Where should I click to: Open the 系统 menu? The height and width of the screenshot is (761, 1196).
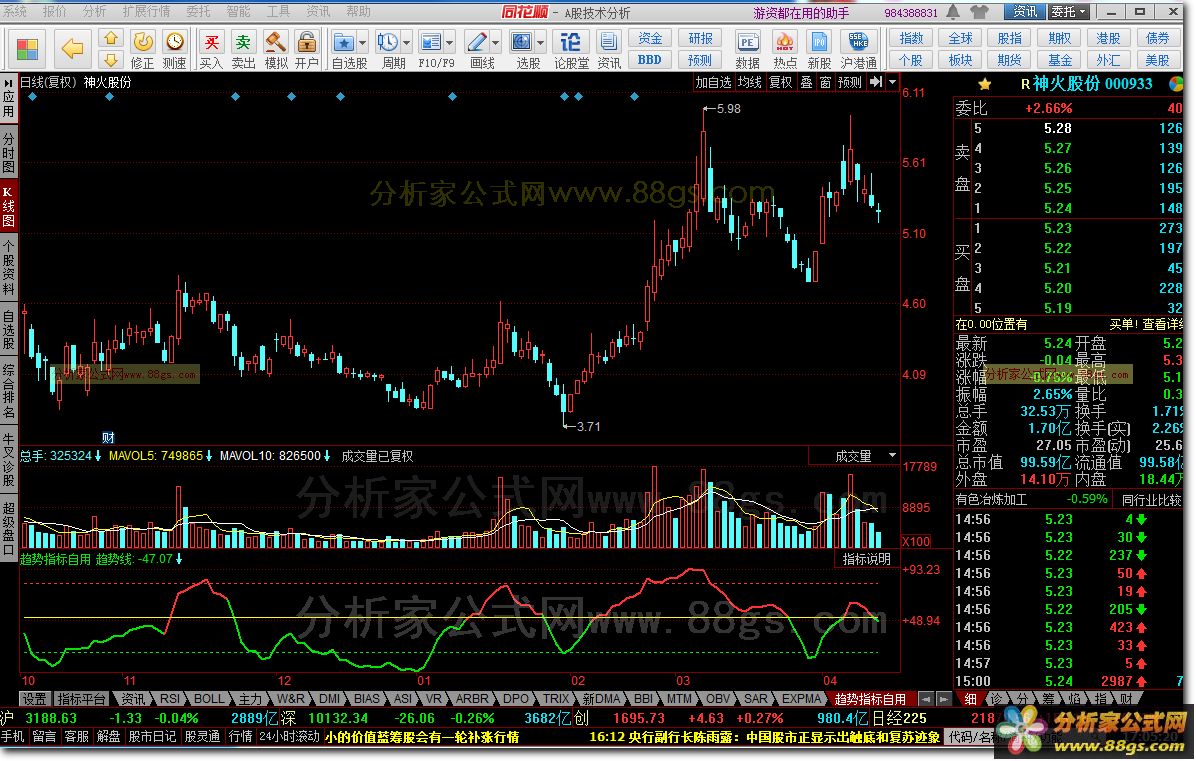14,11
